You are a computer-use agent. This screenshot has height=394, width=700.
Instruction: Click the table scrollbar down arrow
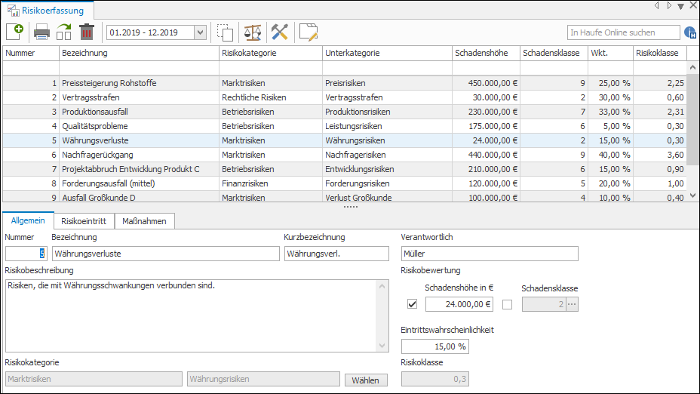(692, 195)
